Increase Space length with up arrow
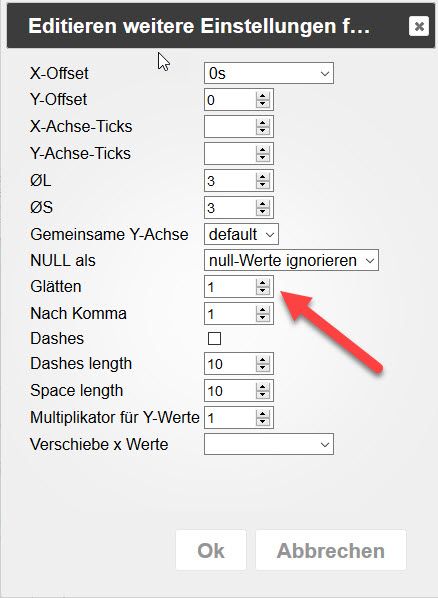Screen dimensions: 438x598 (x=263, y=386)
